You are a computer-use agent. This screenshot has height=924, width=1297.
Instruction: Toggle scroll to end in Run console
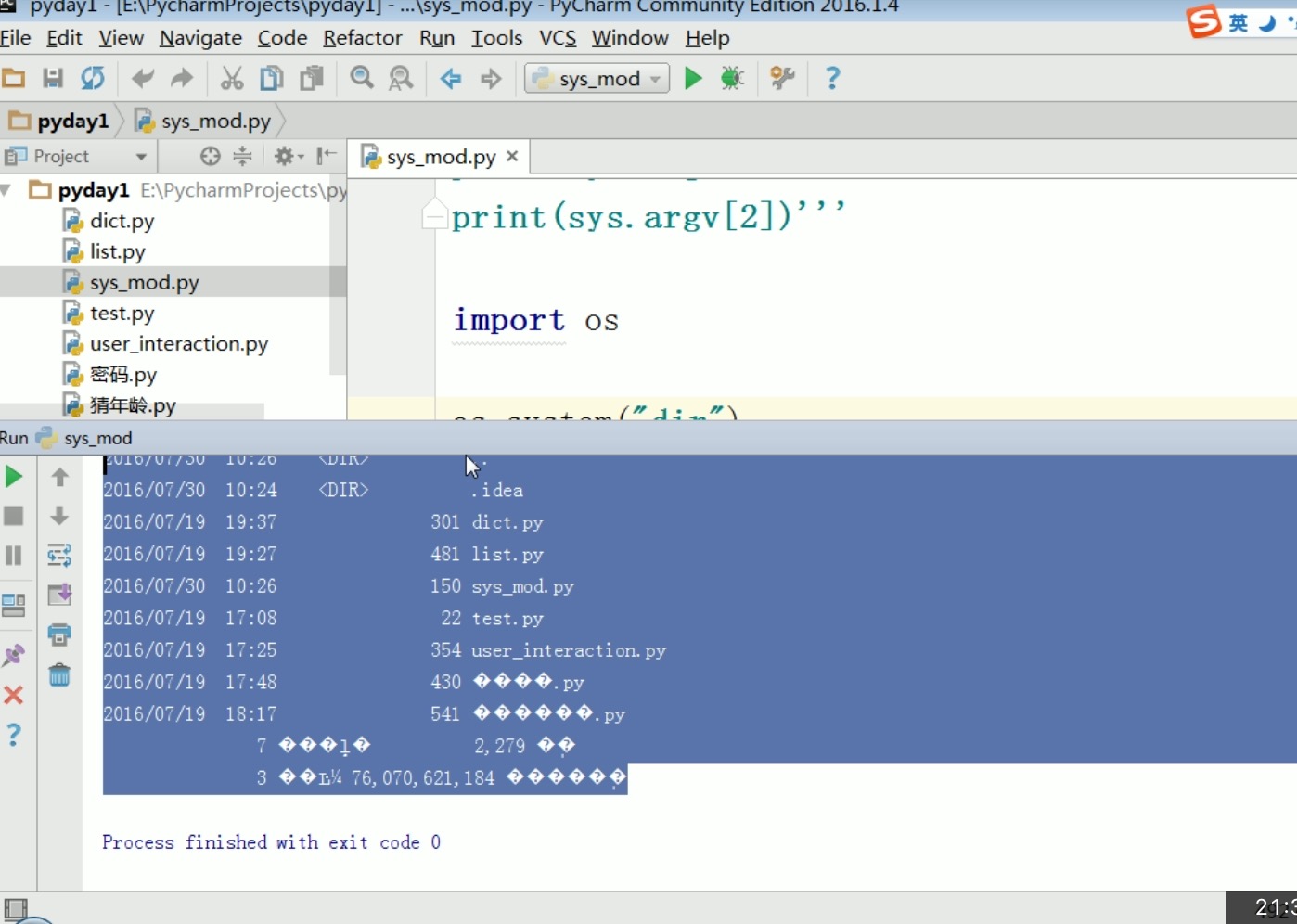pyautogui.click(x=59, y=595)
